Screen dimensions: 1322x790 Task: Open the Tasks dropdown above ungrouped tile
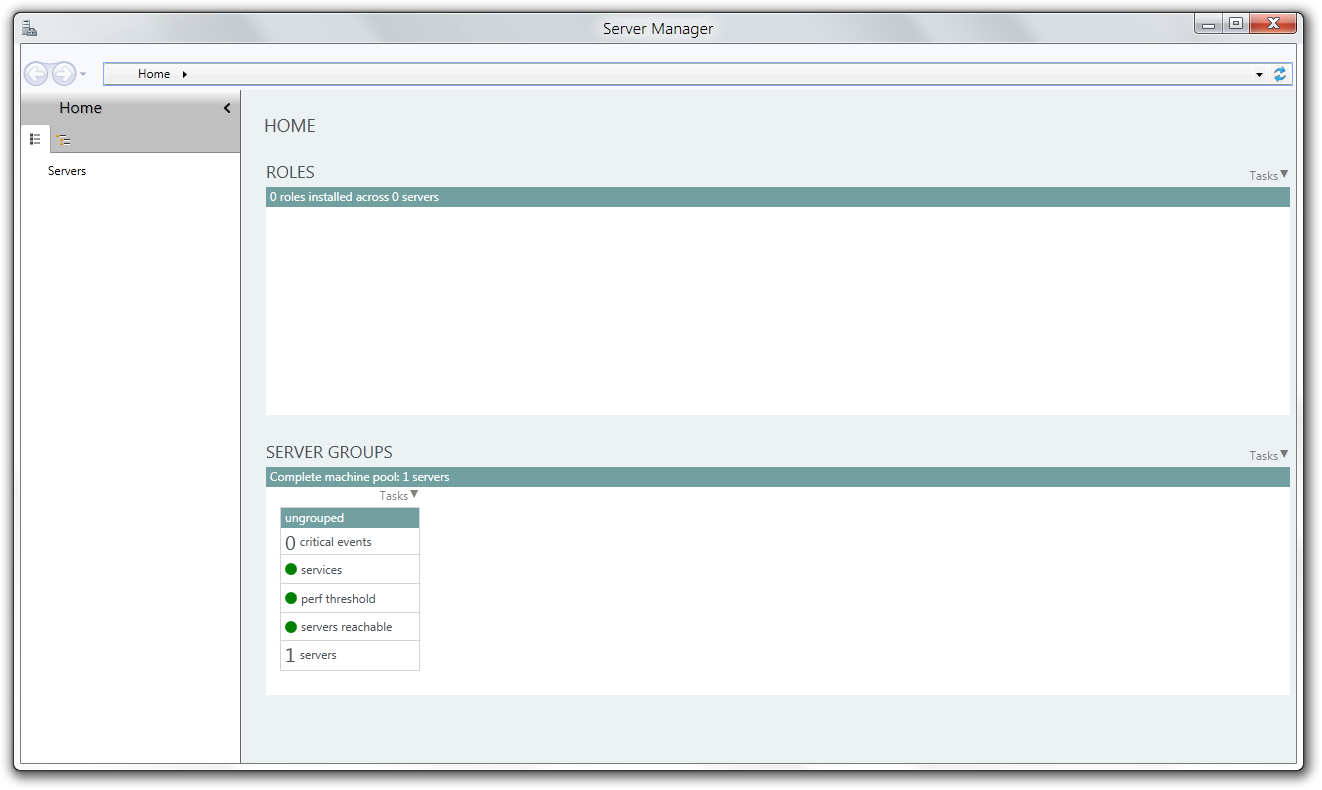coord(399,495)
